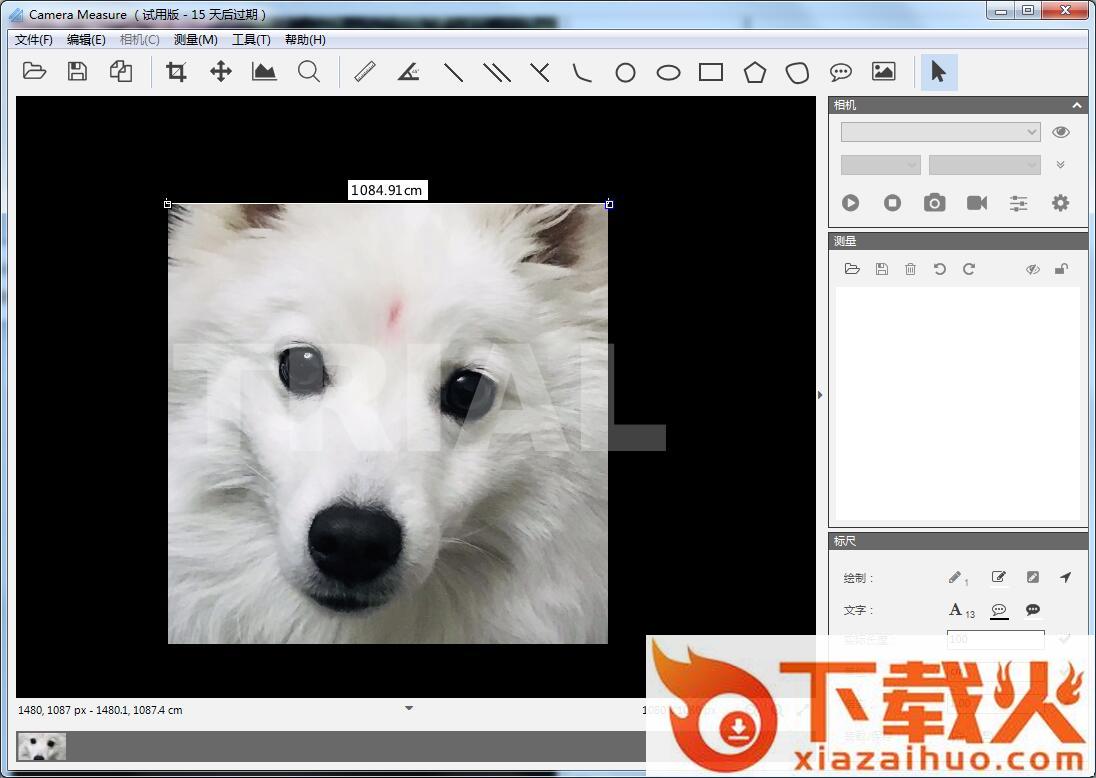Choose the angle measurement tool
The image size is (1096, 778).
[x=408, y=72]
